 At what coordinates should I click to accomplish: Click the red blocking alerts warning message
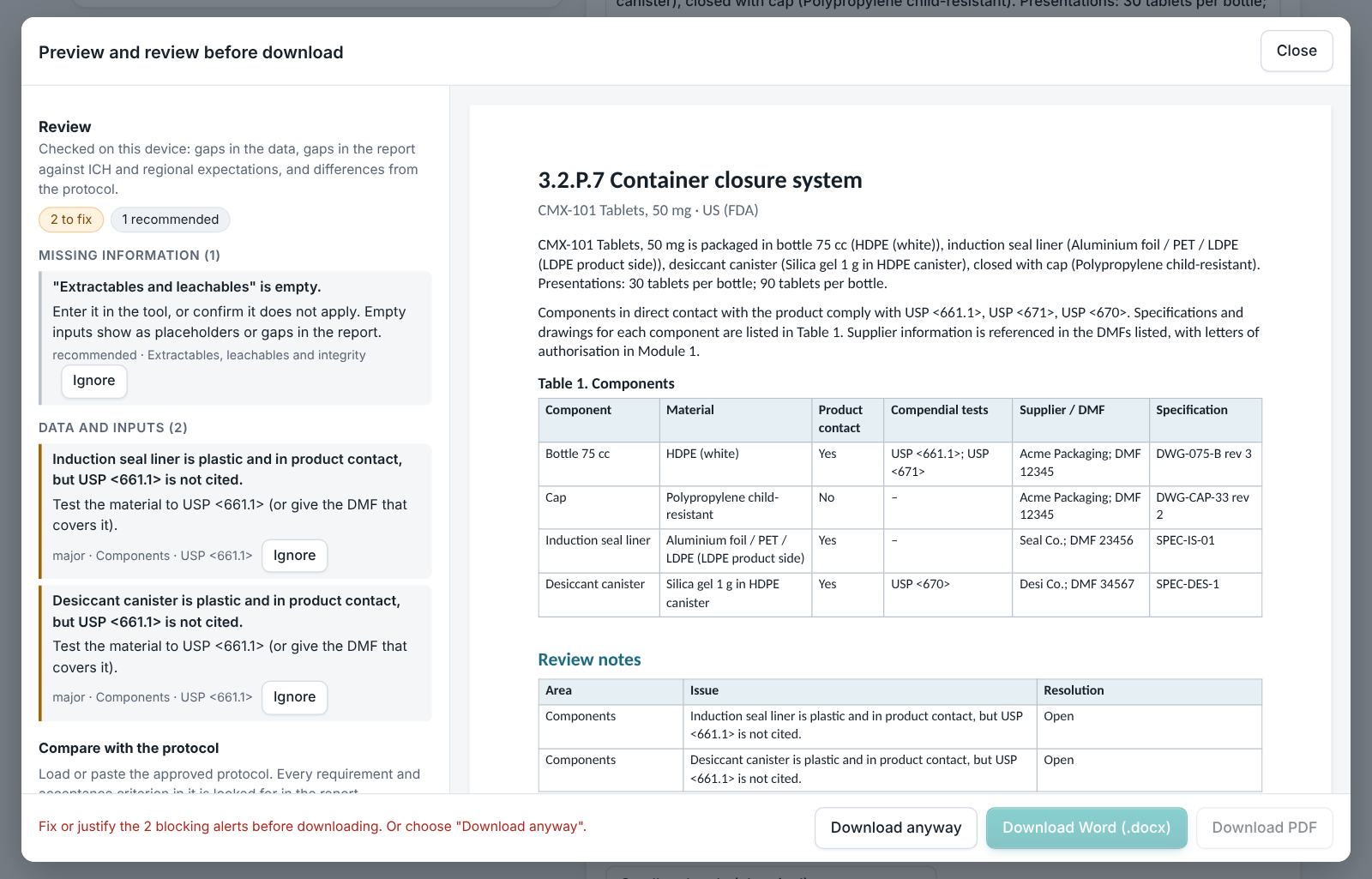point(312,827)
